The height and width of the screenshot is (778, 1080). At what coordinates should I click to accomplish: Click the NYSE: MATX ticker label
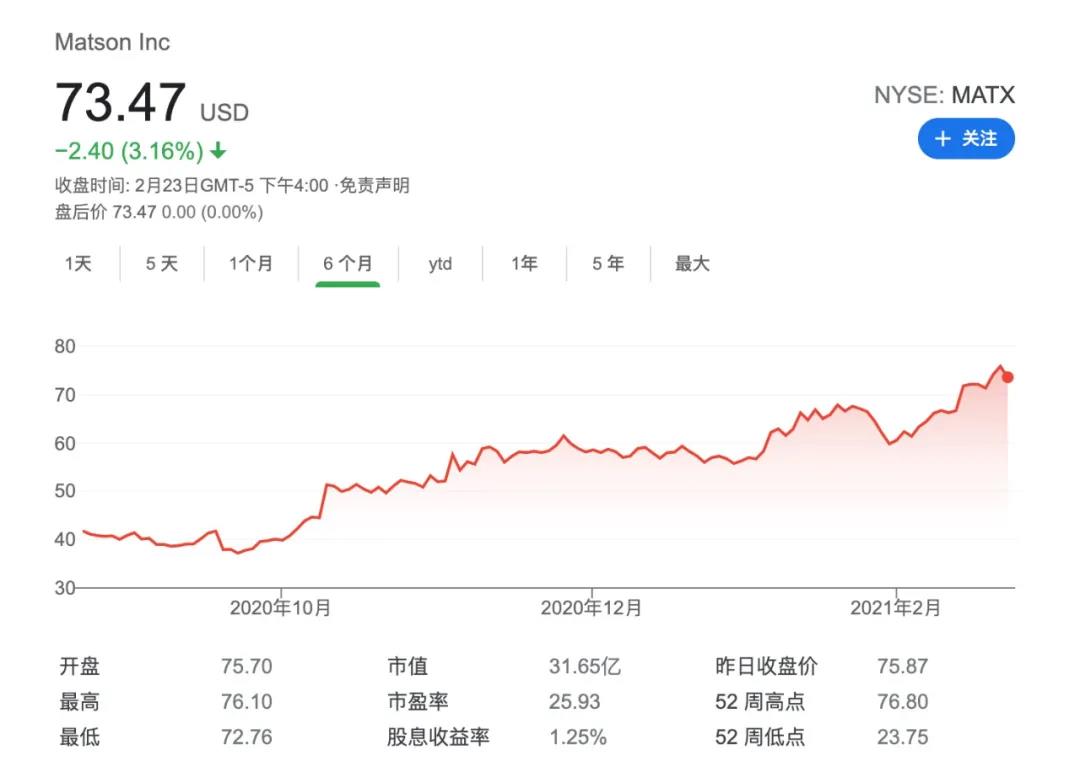(x=944, y=95)
